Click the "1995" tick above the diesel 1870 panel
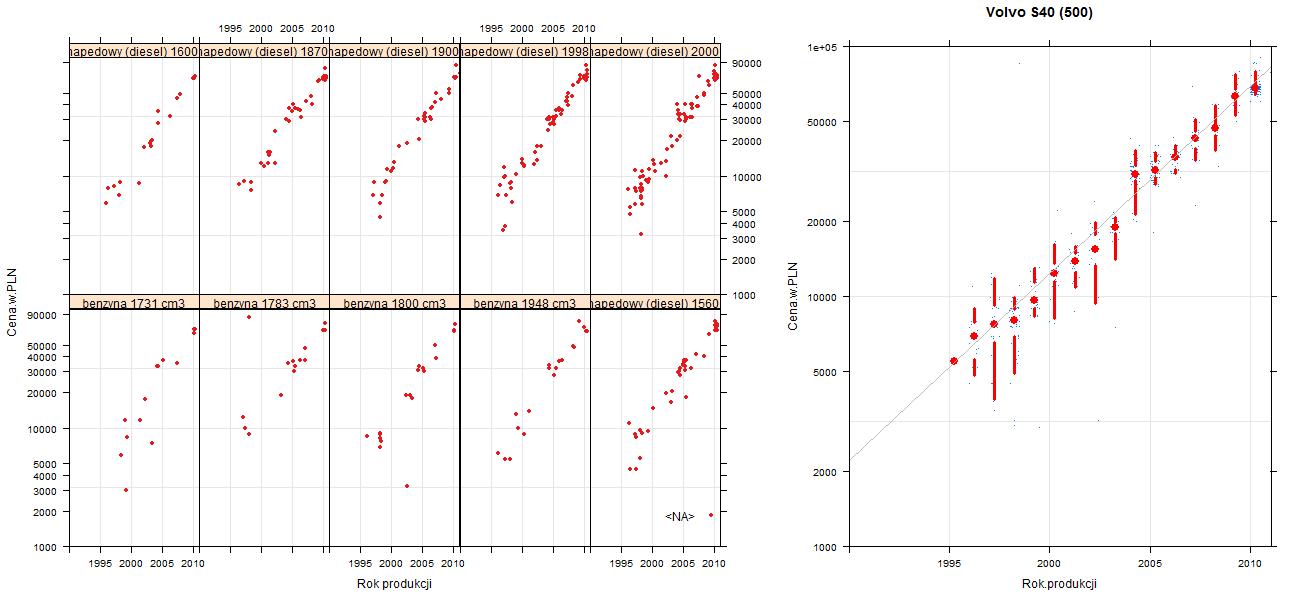 (x=230, y=28)
